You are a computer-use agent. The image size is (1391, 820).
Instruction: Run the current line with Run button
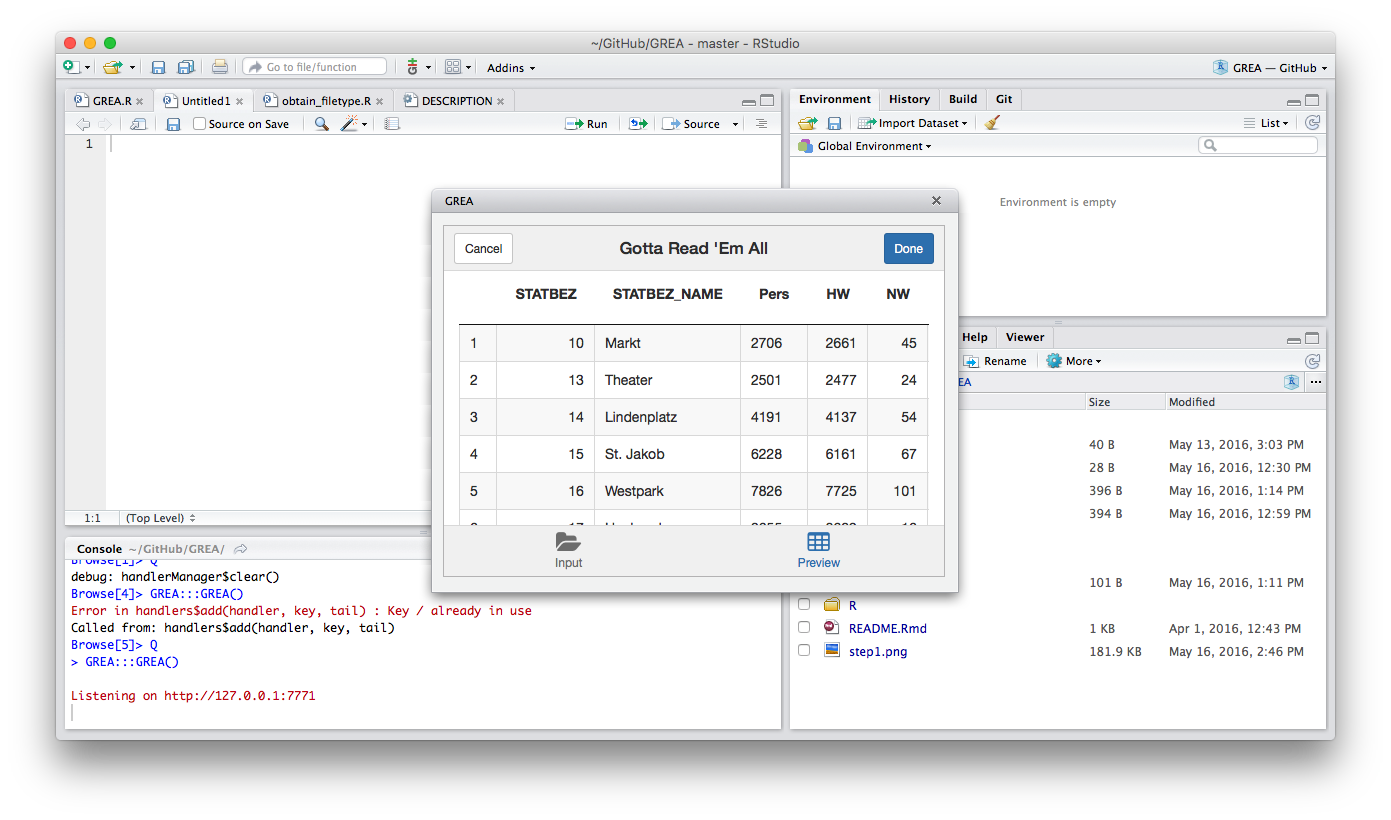coord(587,124)
